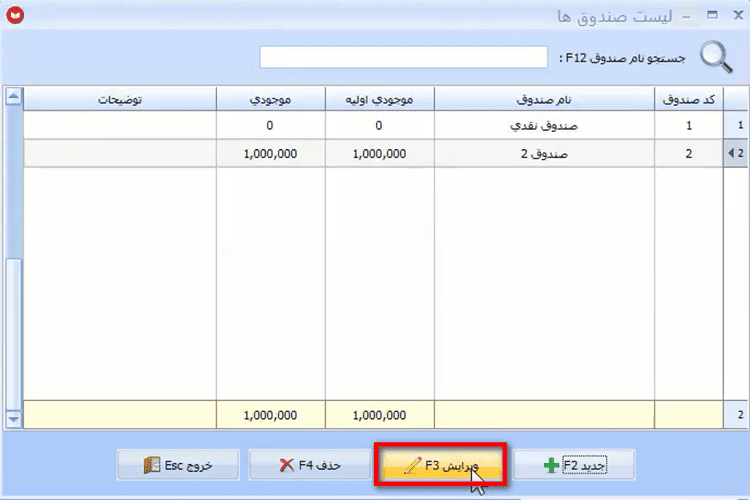Click the magnifying glass search icon
Viewport: 750px width, 500px height.
[716, 57]
